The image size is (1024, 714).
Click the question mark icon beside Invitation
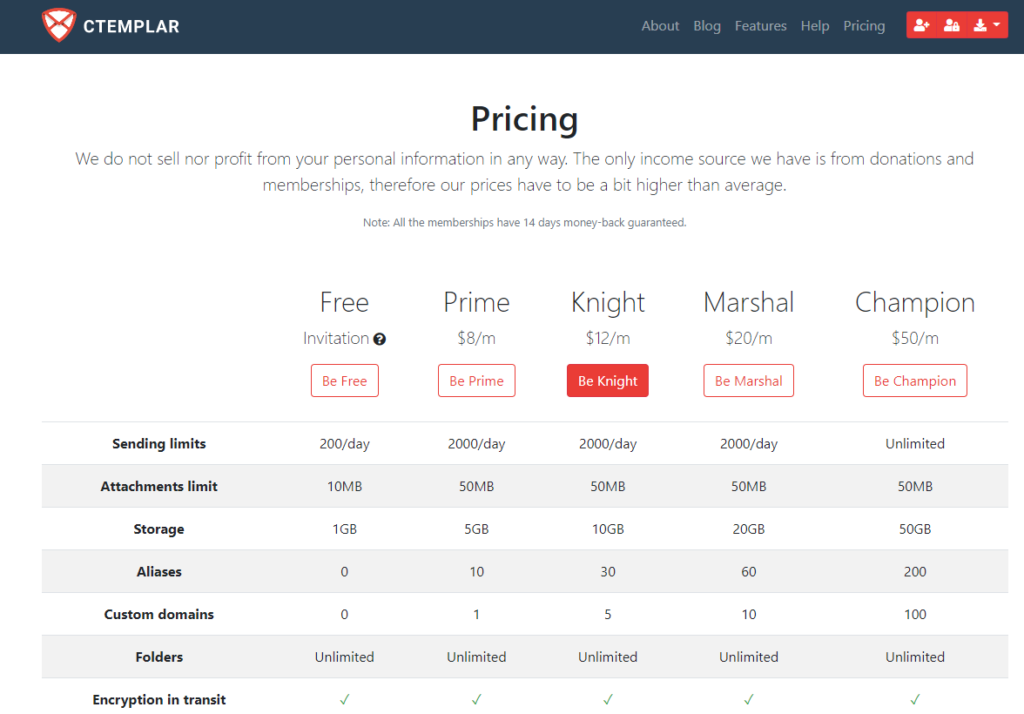[x=379, y=339]
